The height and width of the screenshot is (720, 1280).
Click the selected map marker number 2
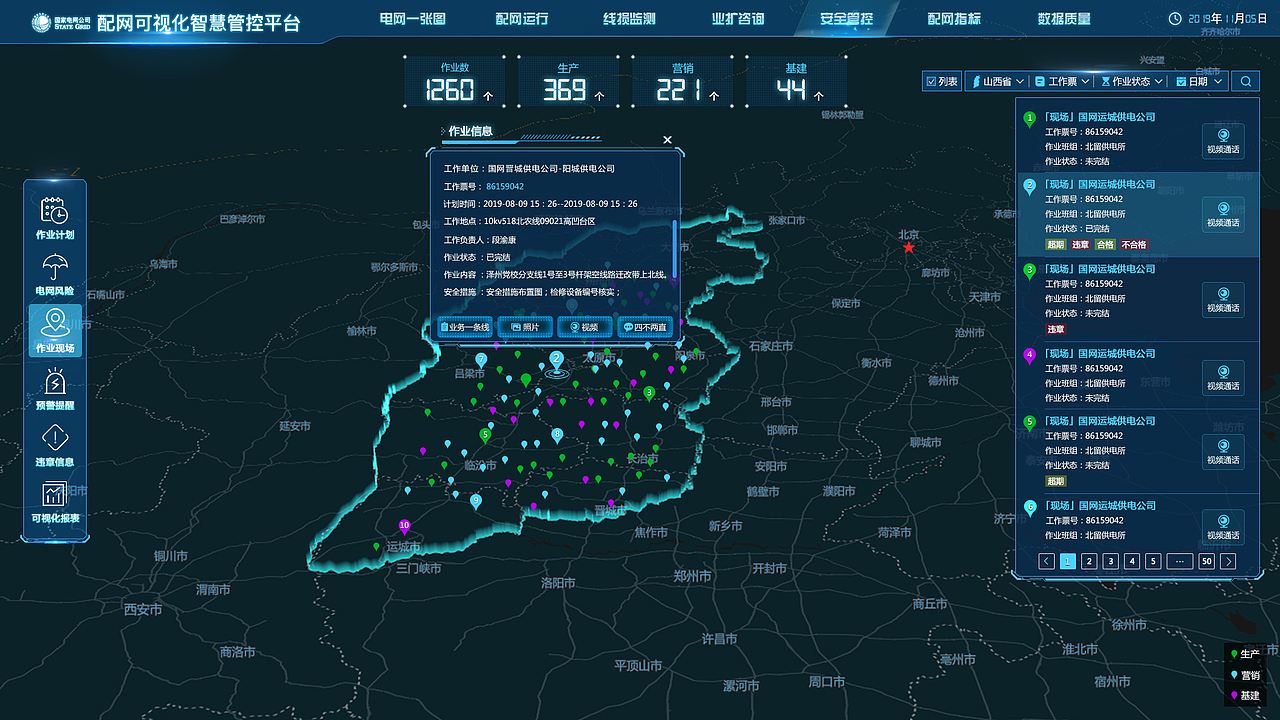point(557,360)
